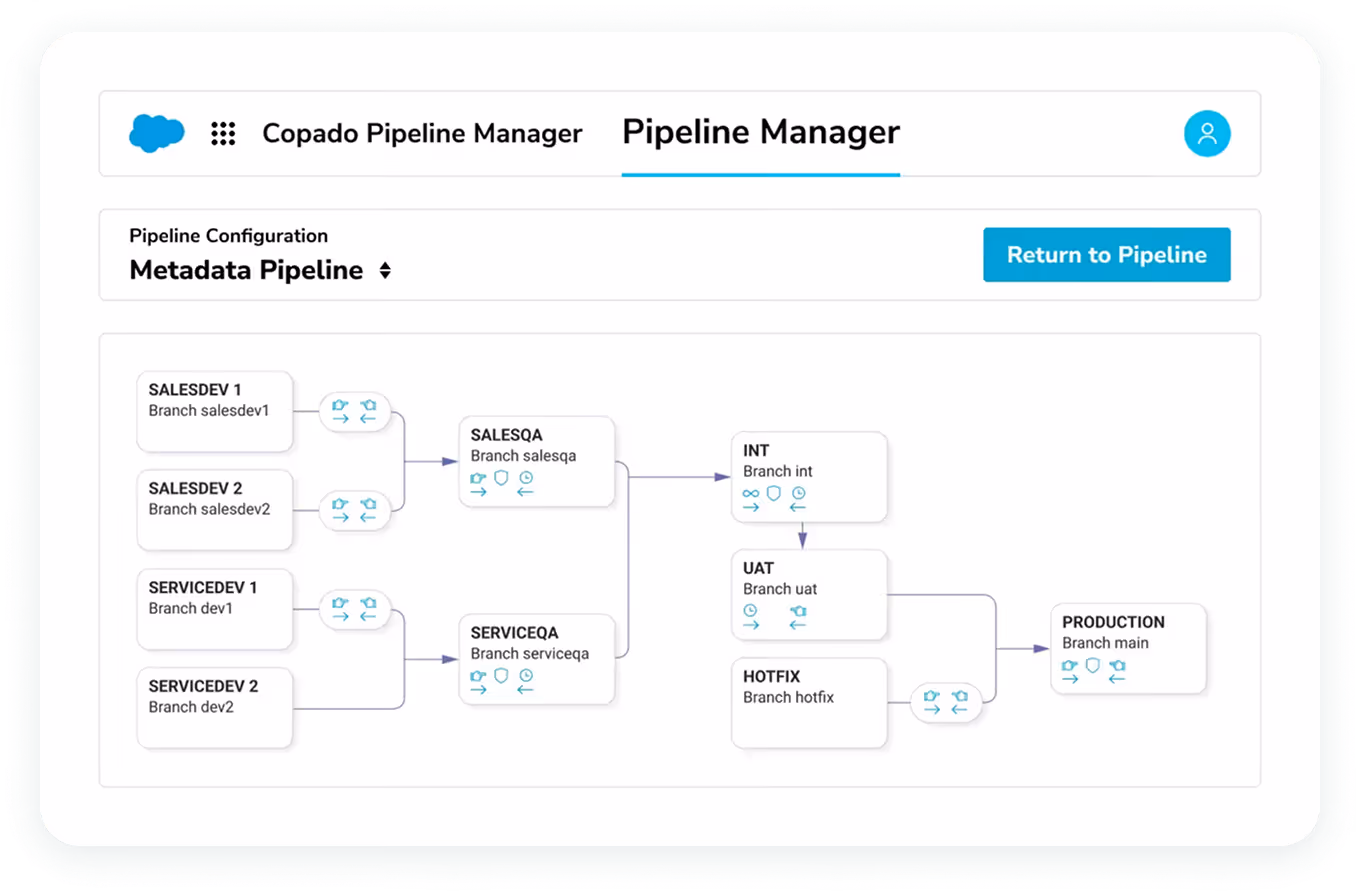Viewport: 1360px width, 894px height.
Task: Switch to the Pipeline Manager tab
Action: [761, 132]
